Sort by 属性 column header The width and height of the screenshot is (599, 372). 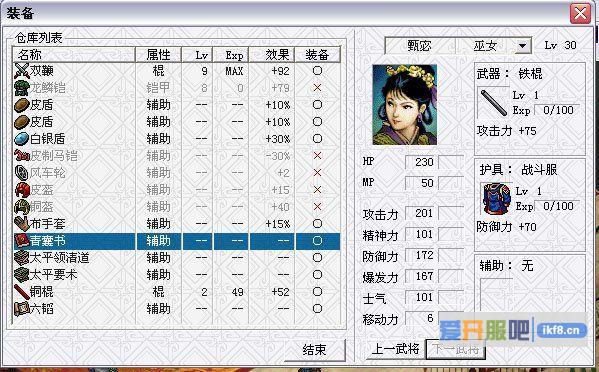click(159, 55)
